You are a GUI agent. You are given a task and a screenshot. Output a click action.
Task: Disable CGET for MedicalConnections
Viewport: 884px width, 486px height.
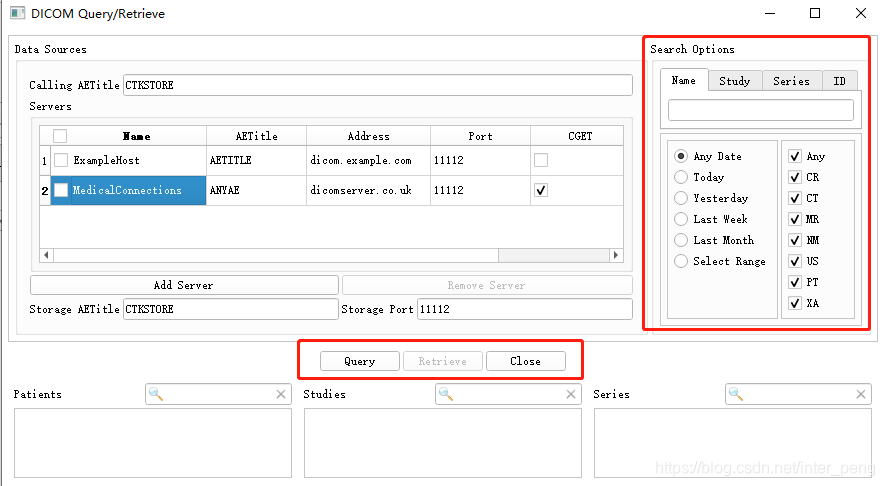click(x=541, y=190)
